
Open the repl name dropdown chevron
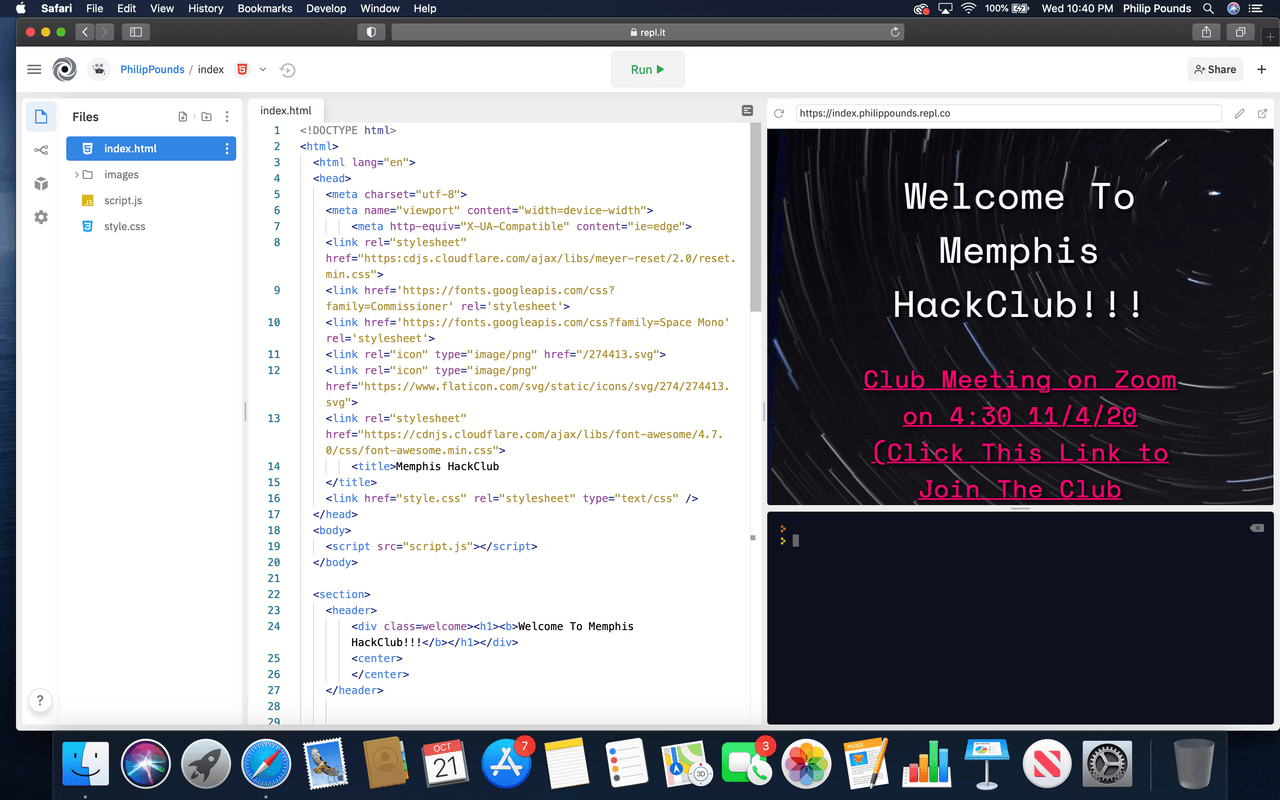pos(263,70)
